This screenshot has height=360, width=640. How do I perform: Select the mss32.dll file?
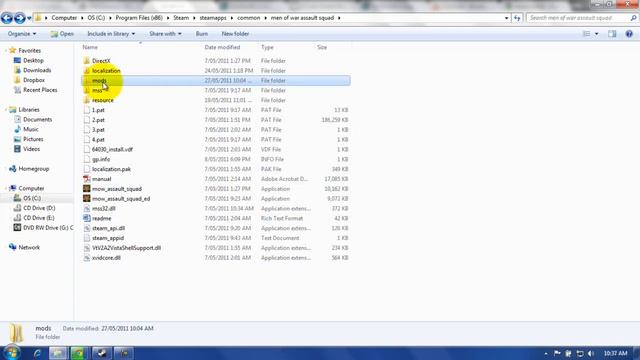coord(104,208)
